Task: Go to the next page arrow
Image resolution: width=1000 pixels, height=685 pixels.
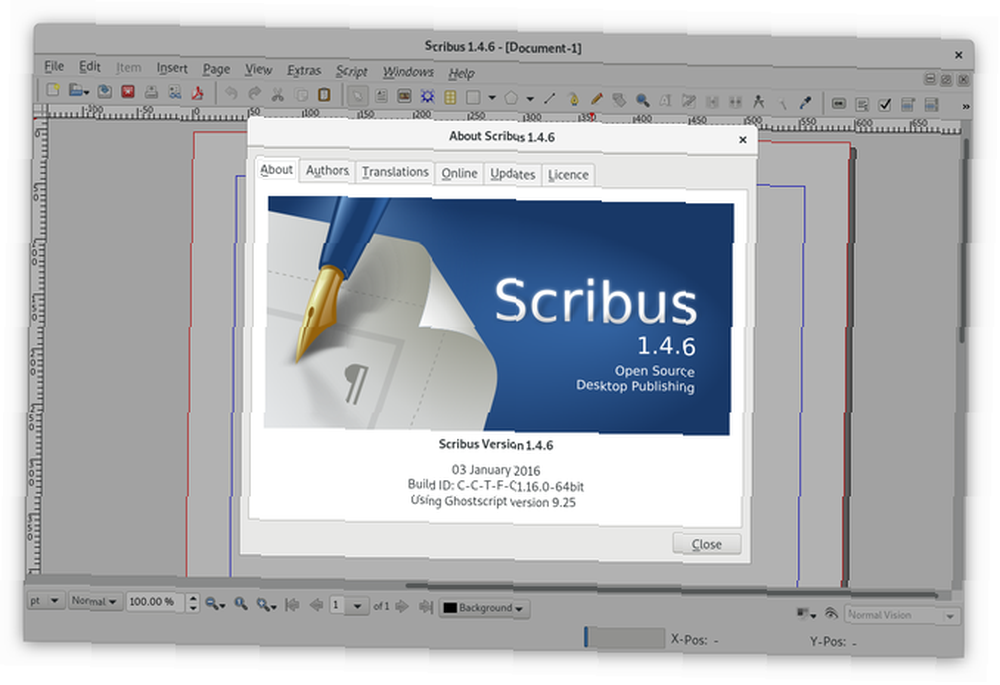Action: (402, 606)
